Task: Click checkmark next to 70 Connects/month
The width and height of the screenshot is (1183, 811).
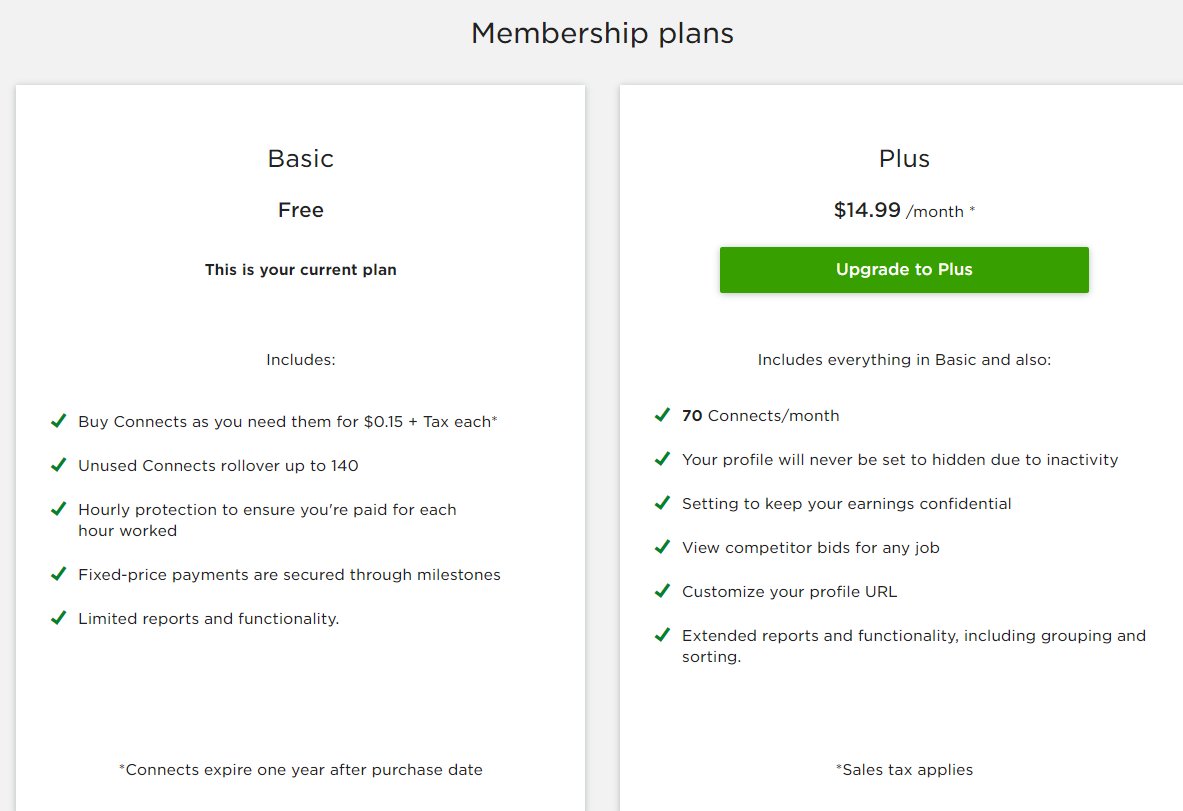Action: (662, 415)
